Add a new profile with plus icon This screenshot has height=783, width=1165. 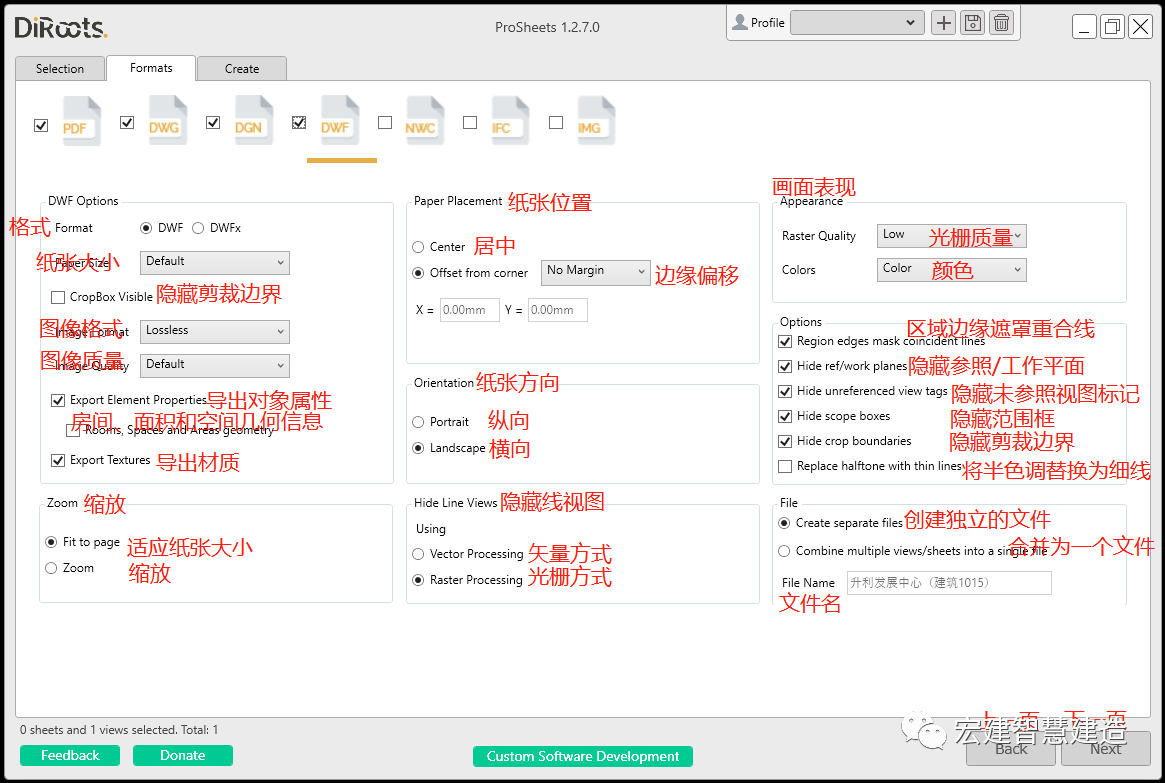(944, 23)
